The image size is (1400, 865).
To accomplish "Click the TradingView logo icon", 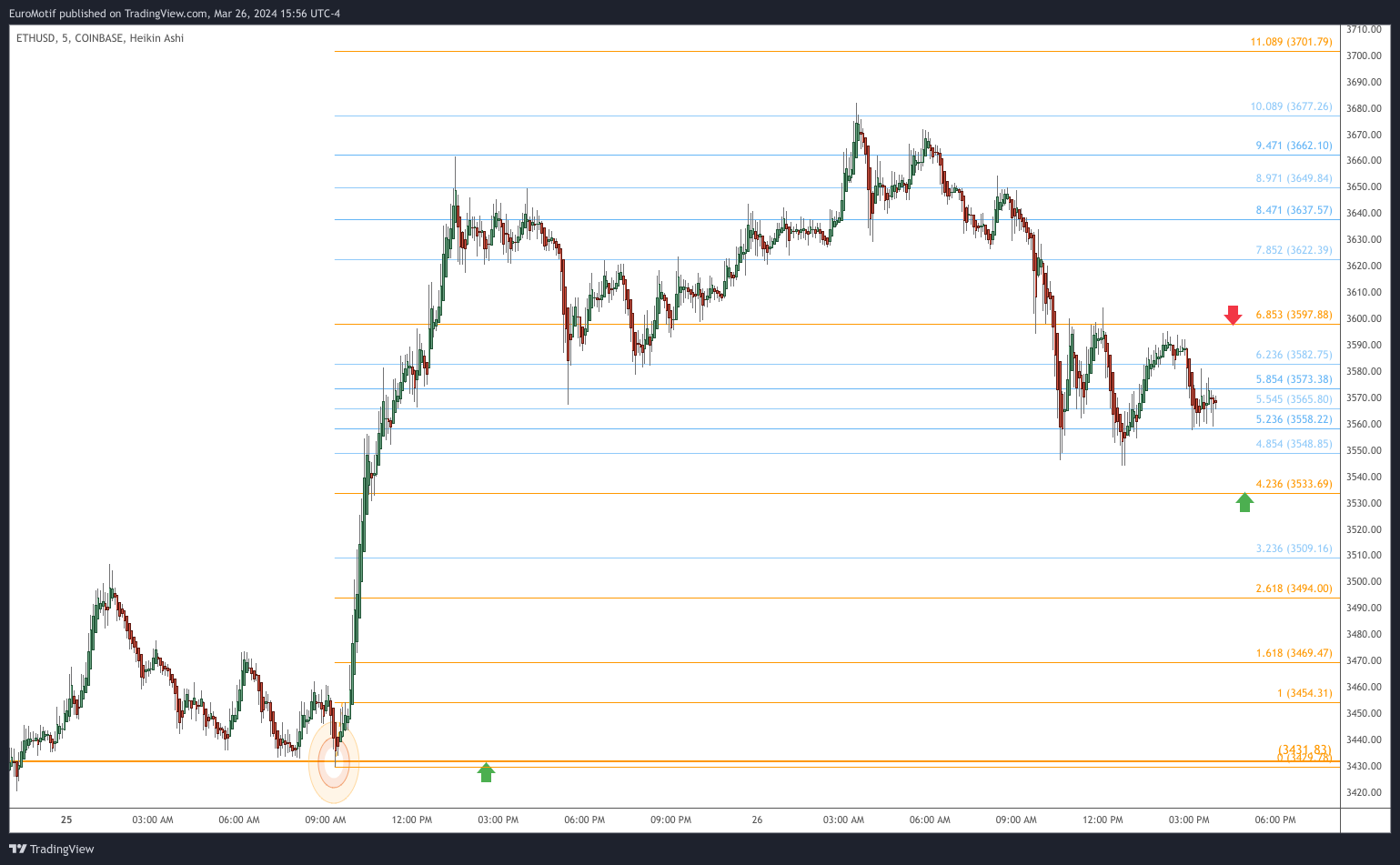I will tap(17, 850).
